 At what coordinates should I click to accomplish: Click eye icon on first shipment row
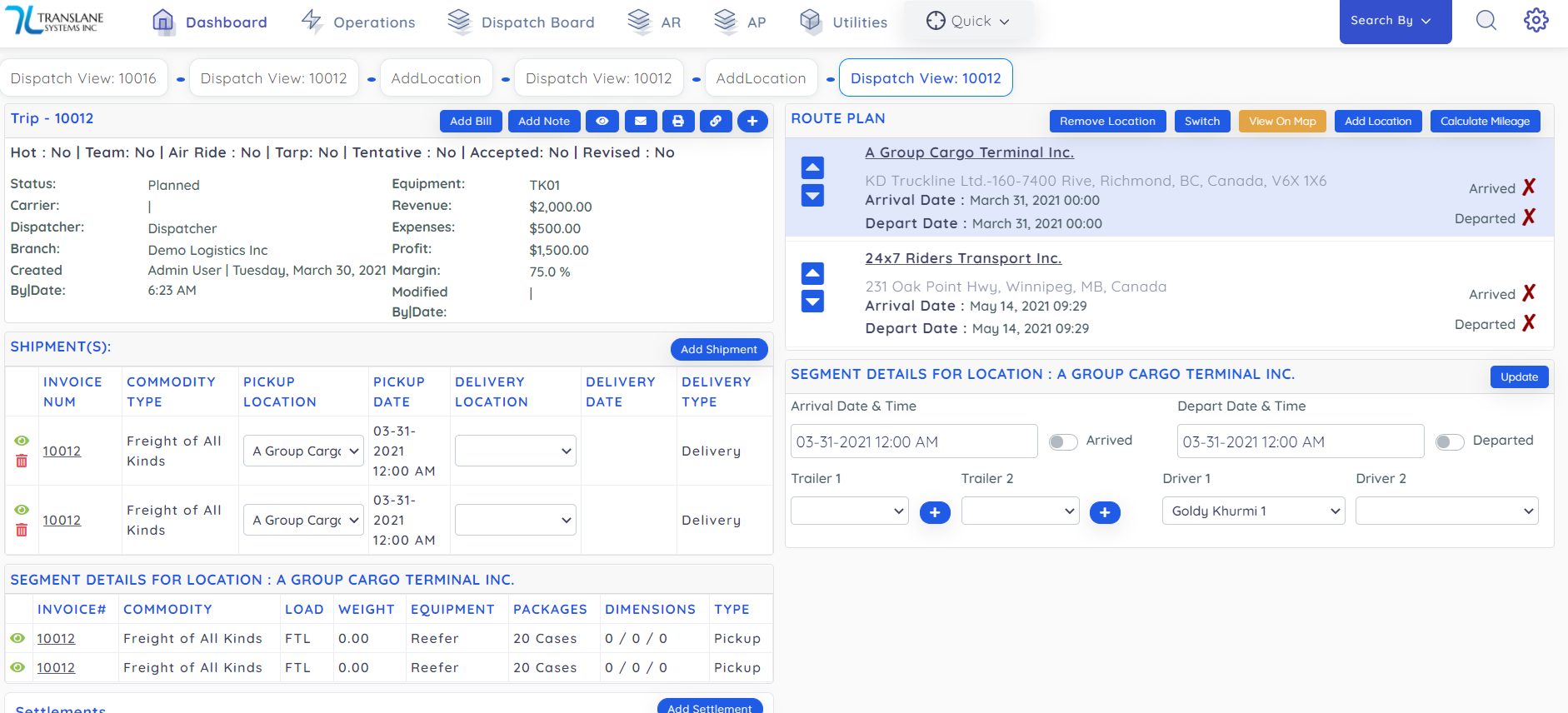pyautogui.click(x=22, y=441)
